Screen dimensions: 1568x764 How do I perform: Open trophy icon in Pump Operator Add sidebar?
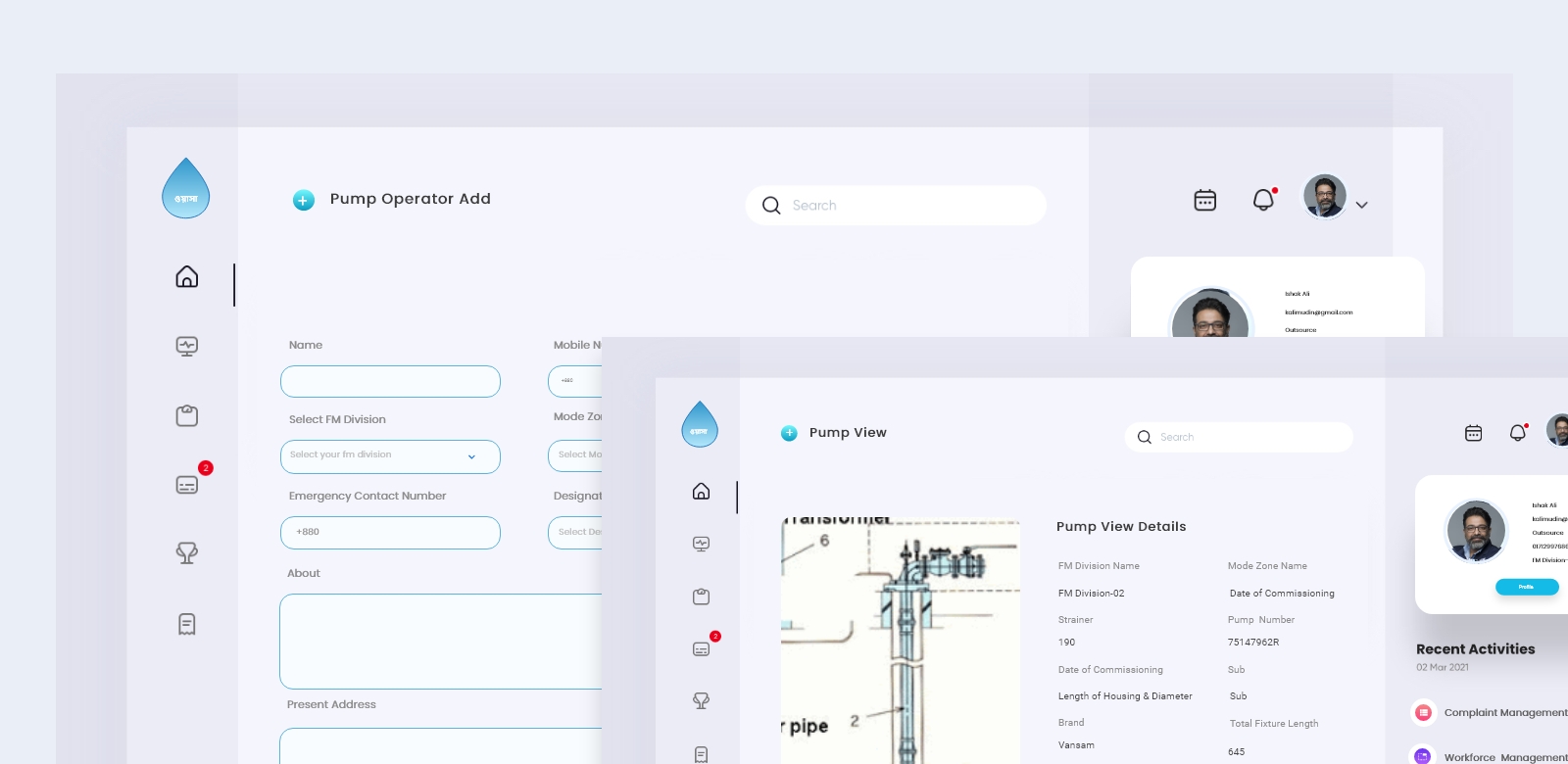coord(186,553)
